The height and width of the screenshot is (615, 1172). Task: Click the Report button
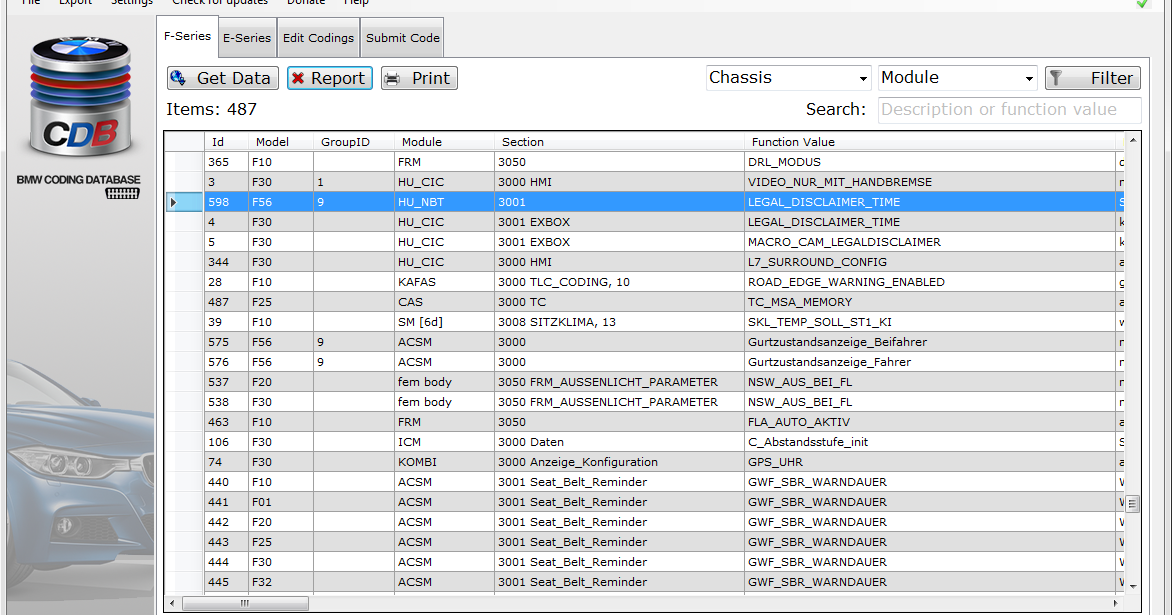pyautogui.click(x=330, y=78)
